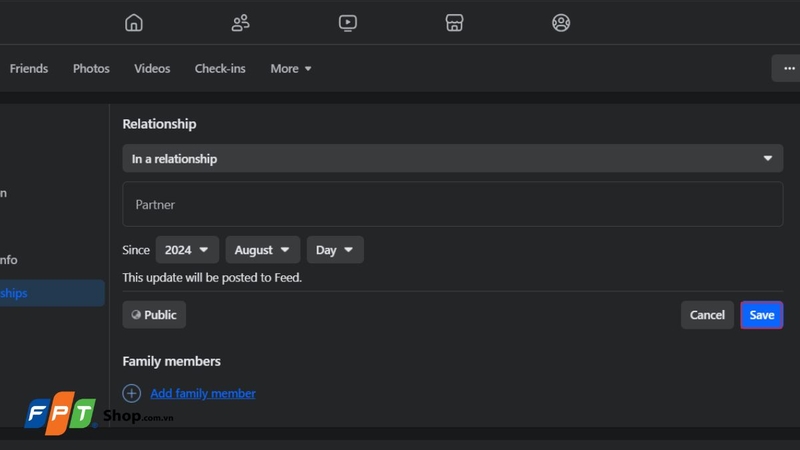Image resolution: width=800 pixels, height=450 pixels.
Task: Open the three-dots profile options button
Action: coord(789,68)
